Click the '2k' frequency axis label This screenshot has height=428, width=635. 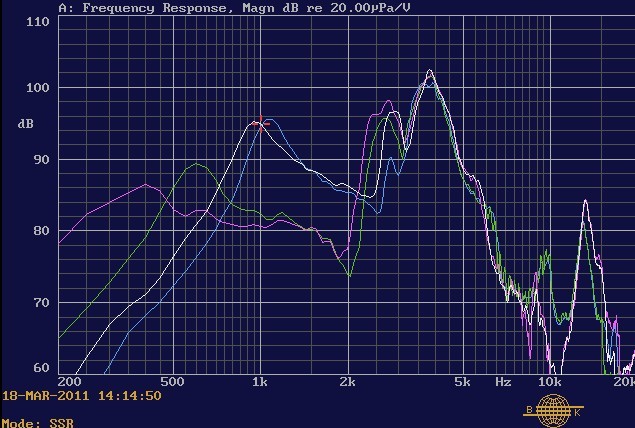(347, 381)
